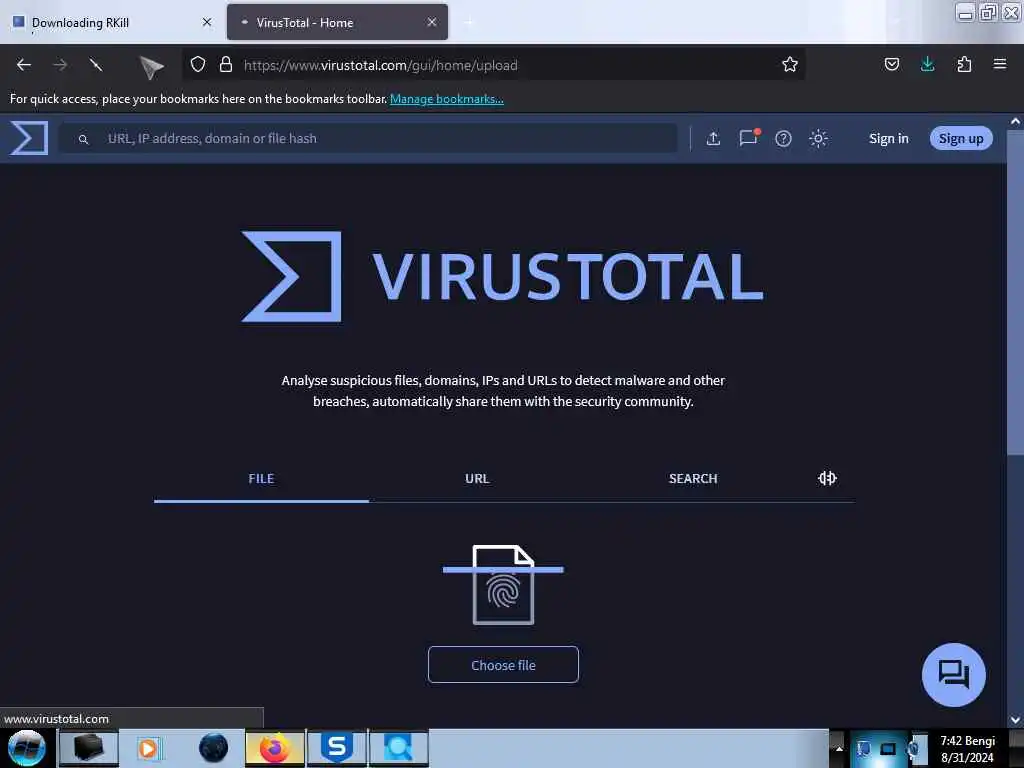
Task: Open the API icon tab next to SEARCH
Action: click(827, 478)
